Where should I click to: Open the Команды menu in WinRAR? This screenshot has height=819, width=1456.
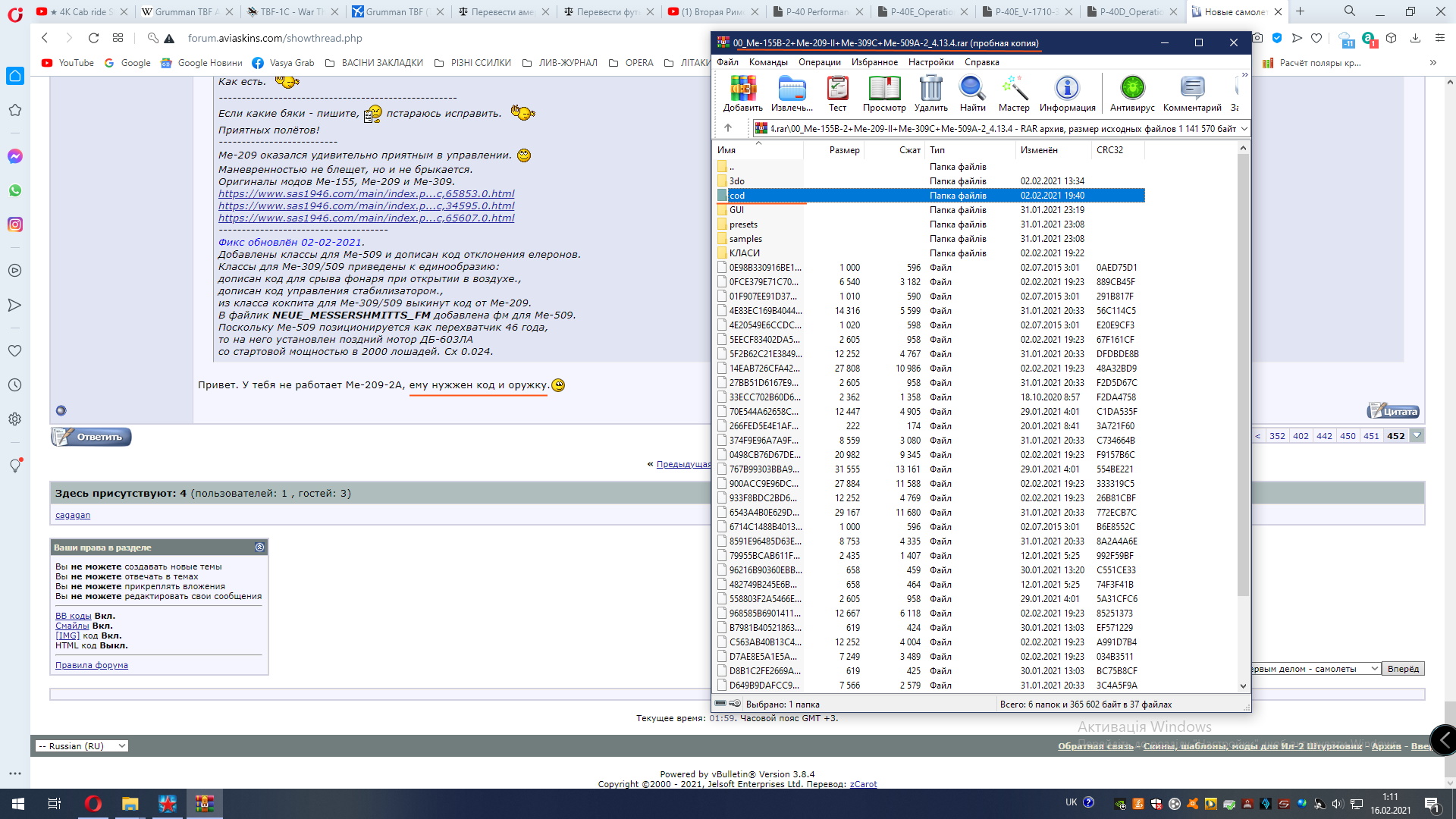767,62
